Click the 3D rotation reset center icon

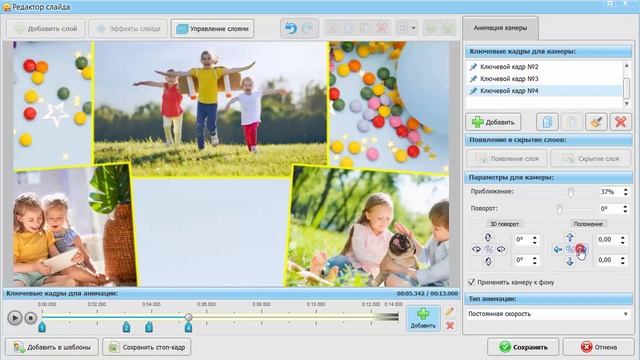[488, 249]
